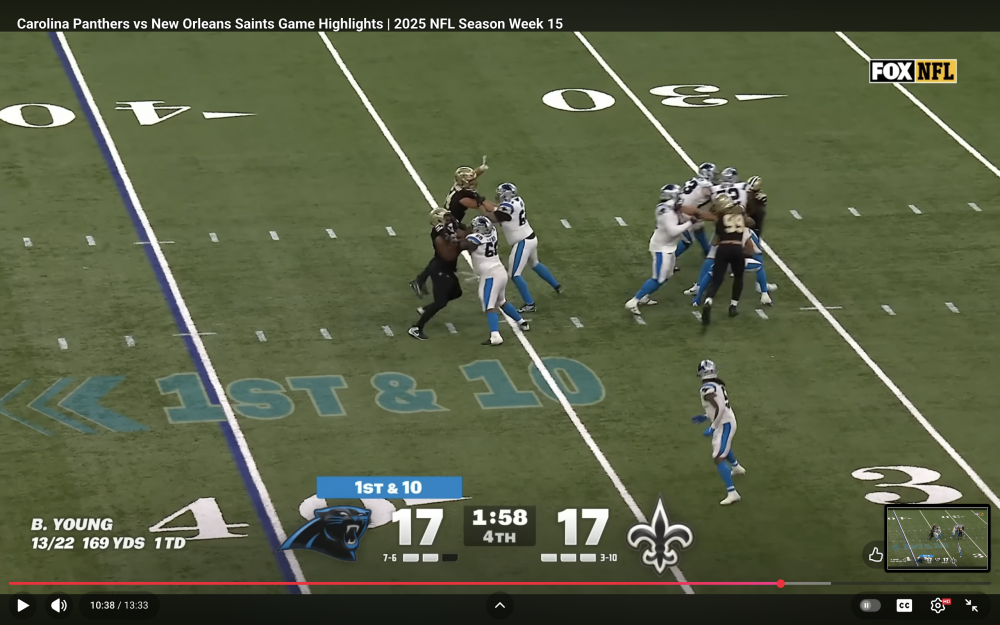
Task: Expand the more videos chevron
Action: [x=499, y=605]
